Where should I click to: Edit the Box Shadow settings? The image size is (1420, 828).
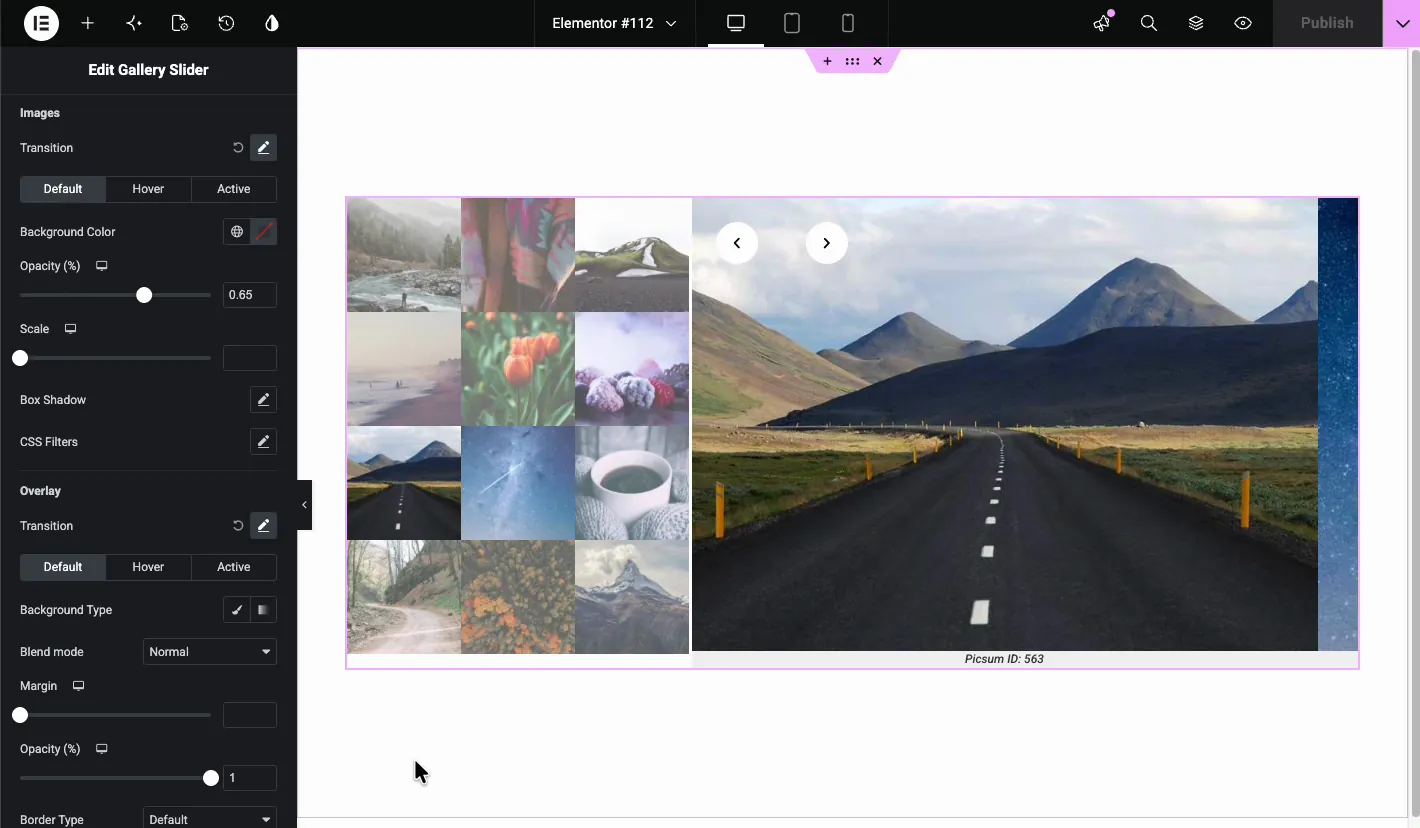coord(263,400)
